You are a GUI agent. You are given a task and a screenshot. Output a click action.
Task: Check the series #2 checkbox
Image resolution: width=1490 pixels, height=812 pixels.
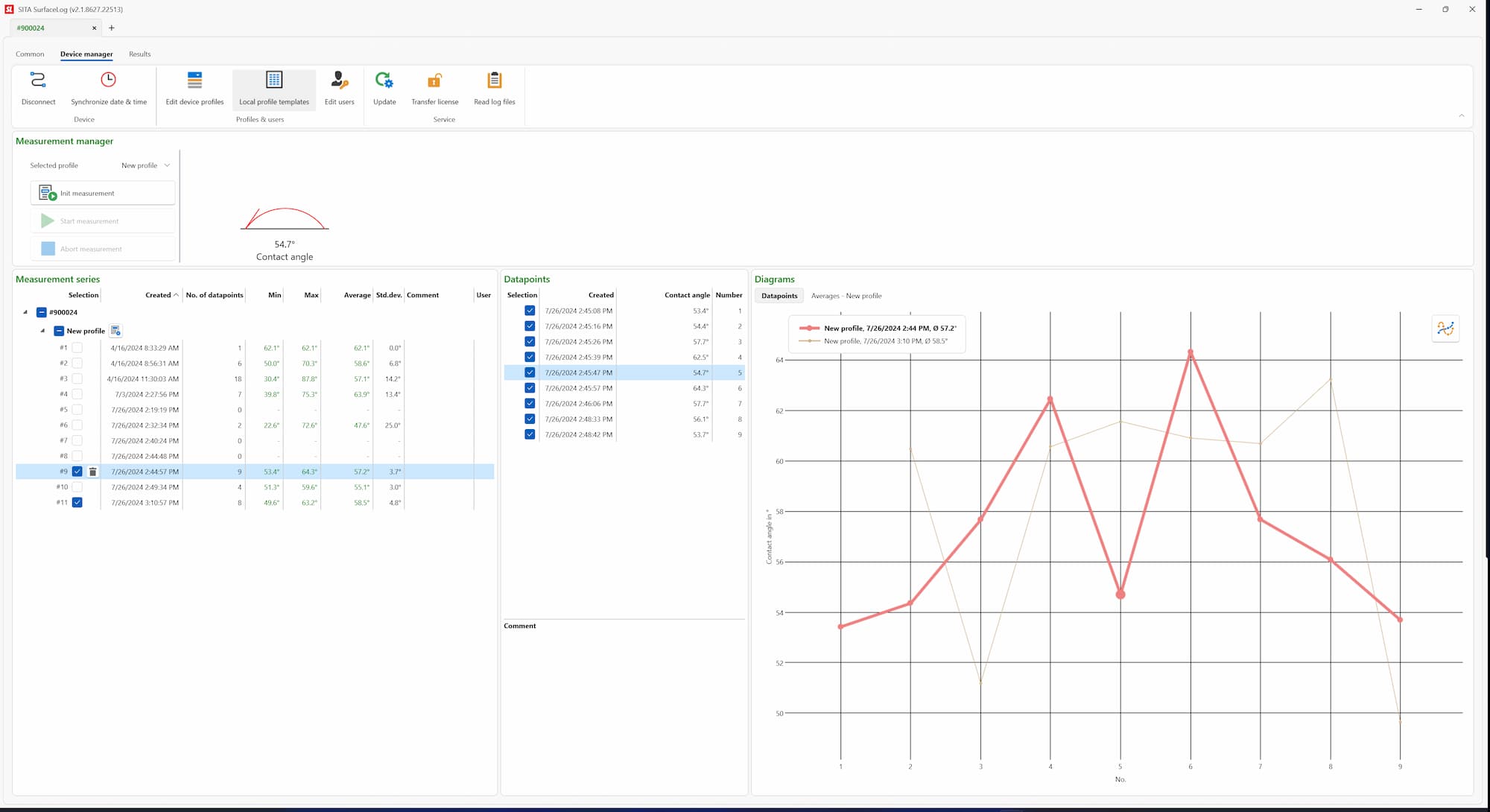click(77, 364)
